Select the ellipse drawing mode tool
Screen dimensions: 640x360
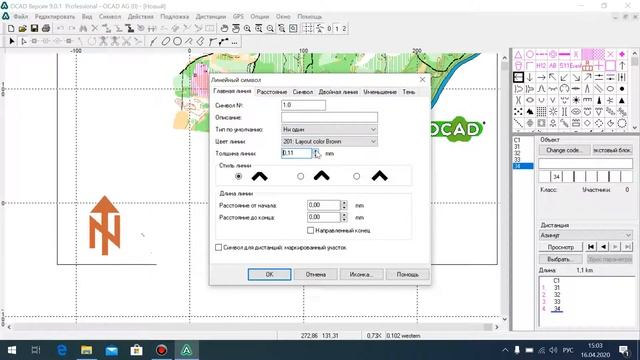click(x=165, y=41)
